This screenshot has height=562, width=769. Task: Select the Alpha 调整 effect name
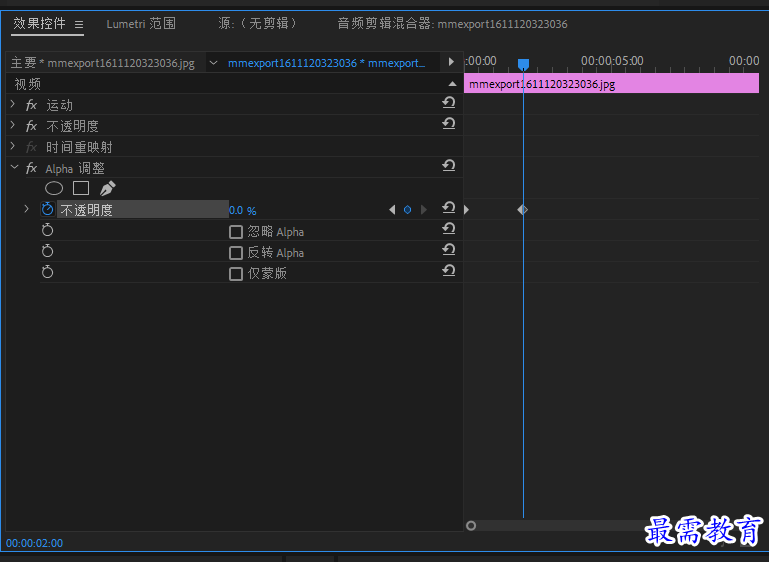[x=75, y=169]
